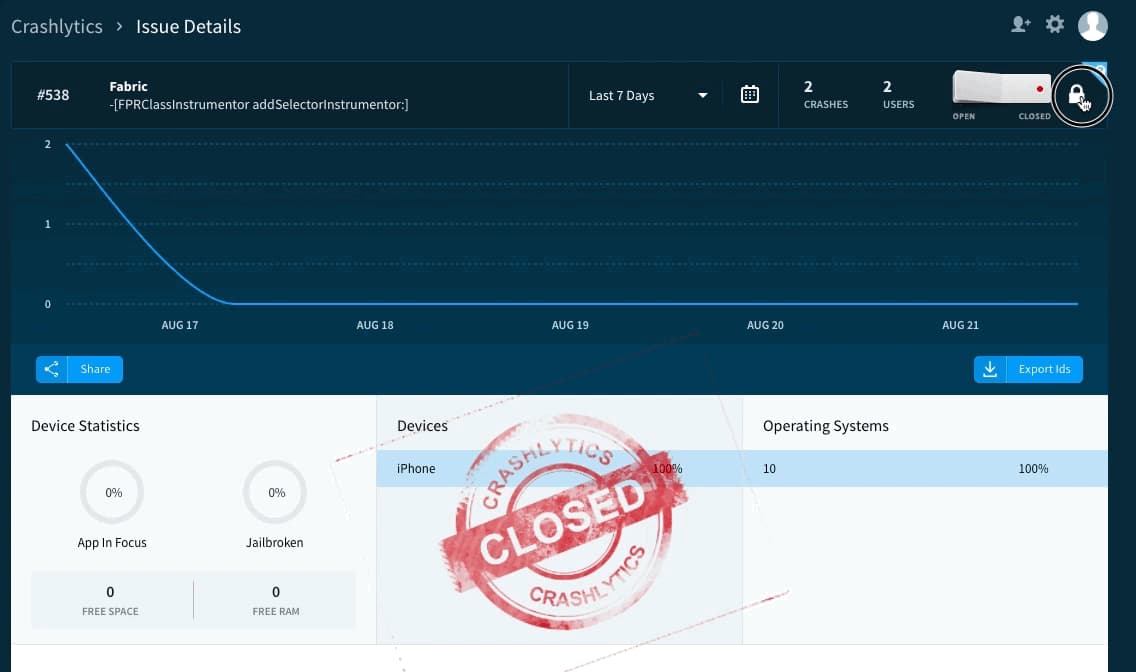Click the AUG 21 axis label
1136x672 pixels.
(x=960, y=325)
